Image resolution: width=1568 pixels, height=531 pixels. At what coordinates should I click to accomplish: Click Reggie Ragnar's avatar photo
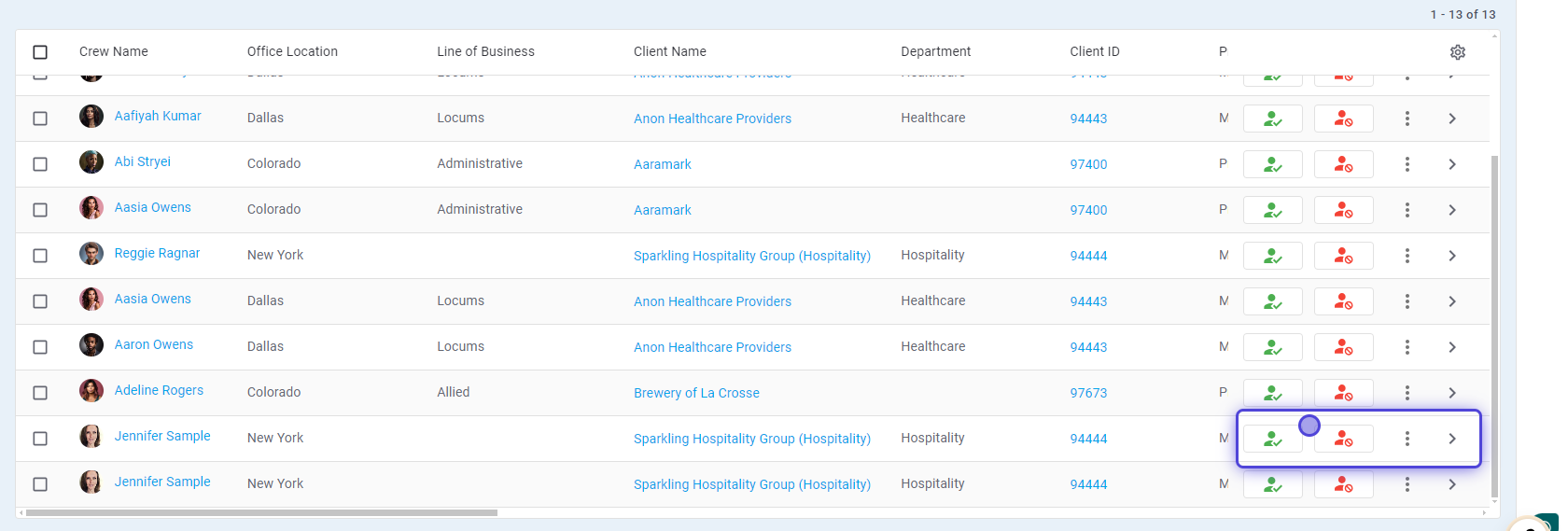tap(91, 254)
